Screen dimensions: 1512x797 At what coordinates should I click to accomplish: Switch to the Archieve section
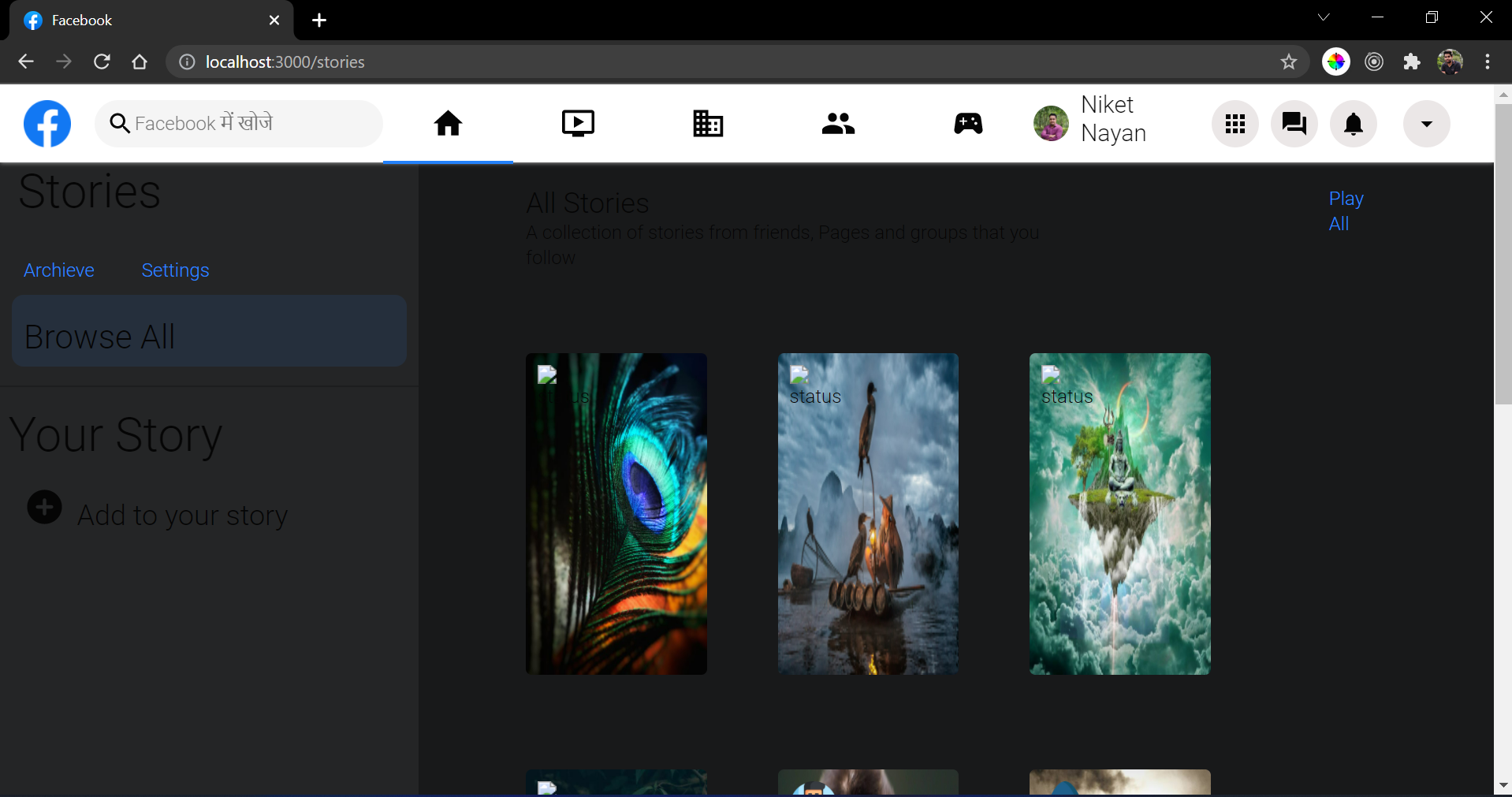[58, 270]
